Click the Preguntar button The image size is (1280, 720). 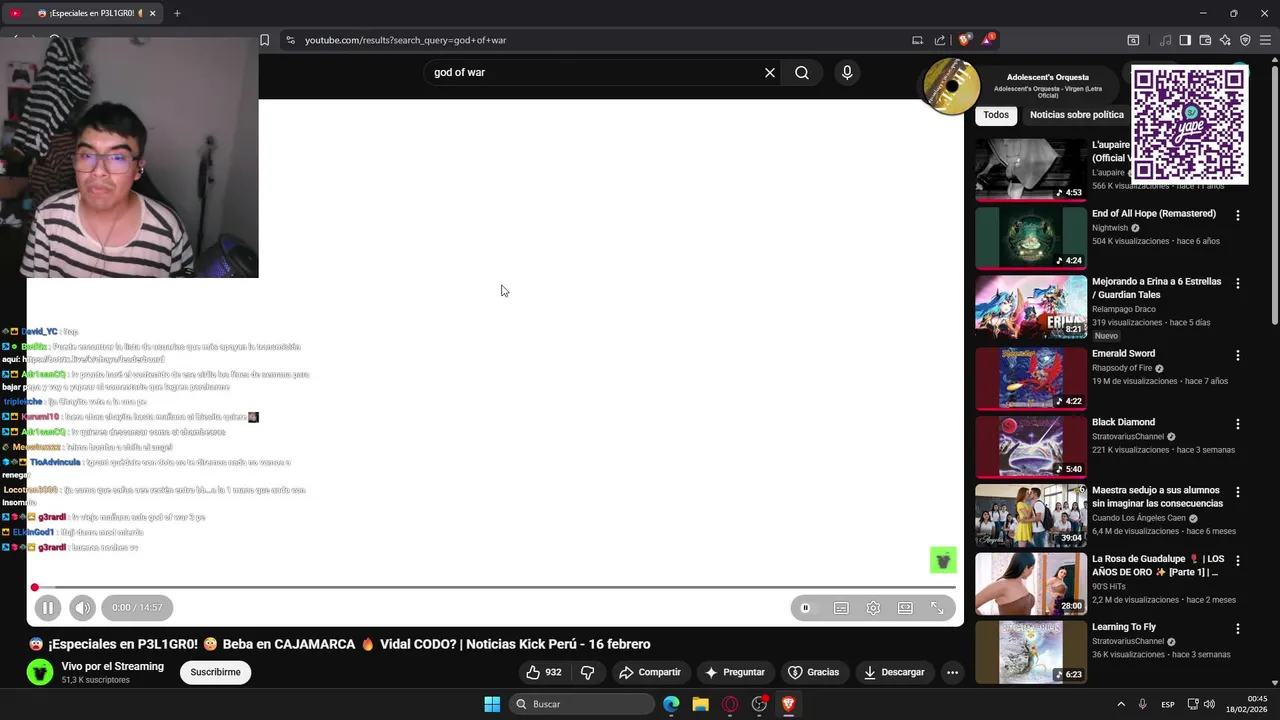[735, 672]
